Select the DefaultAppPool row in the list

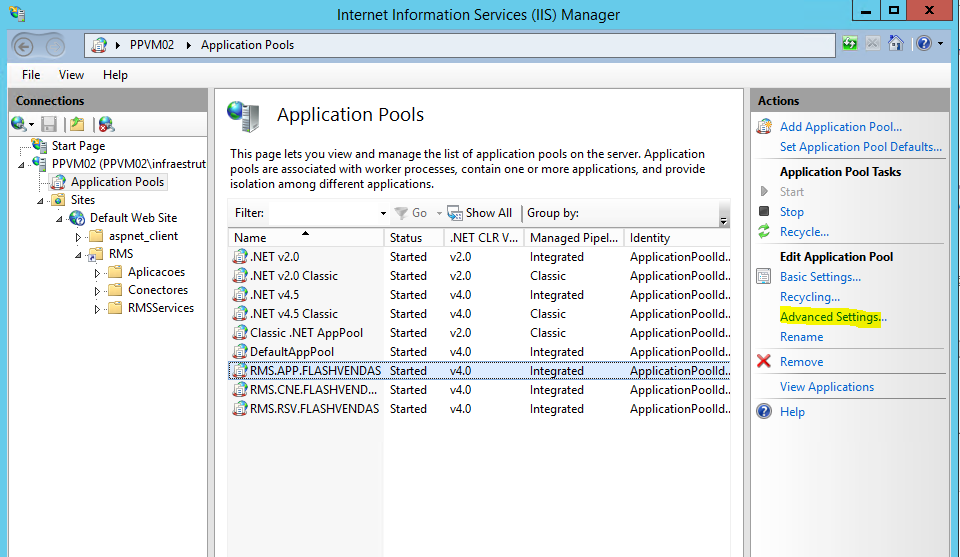point(292,352)
